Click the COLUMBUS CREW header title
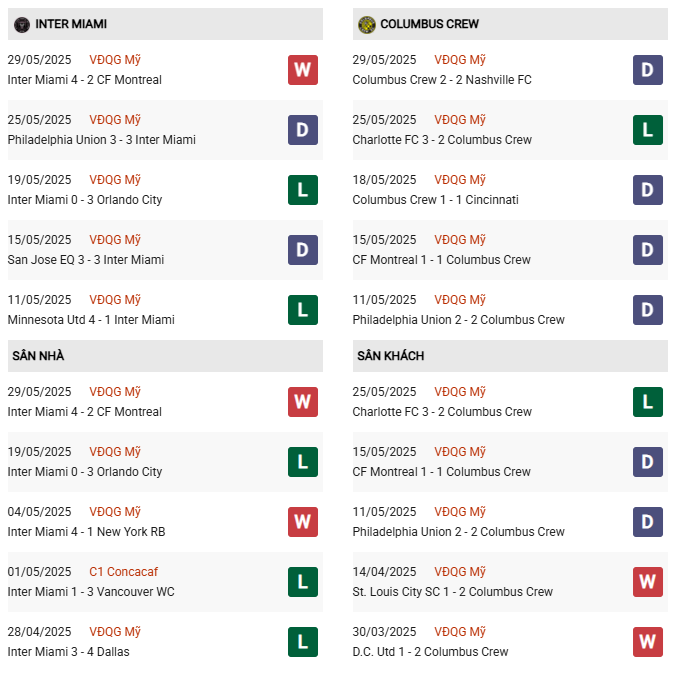This screenshot has height=673, width=675. pyautogui.click(x=429, y=24)
